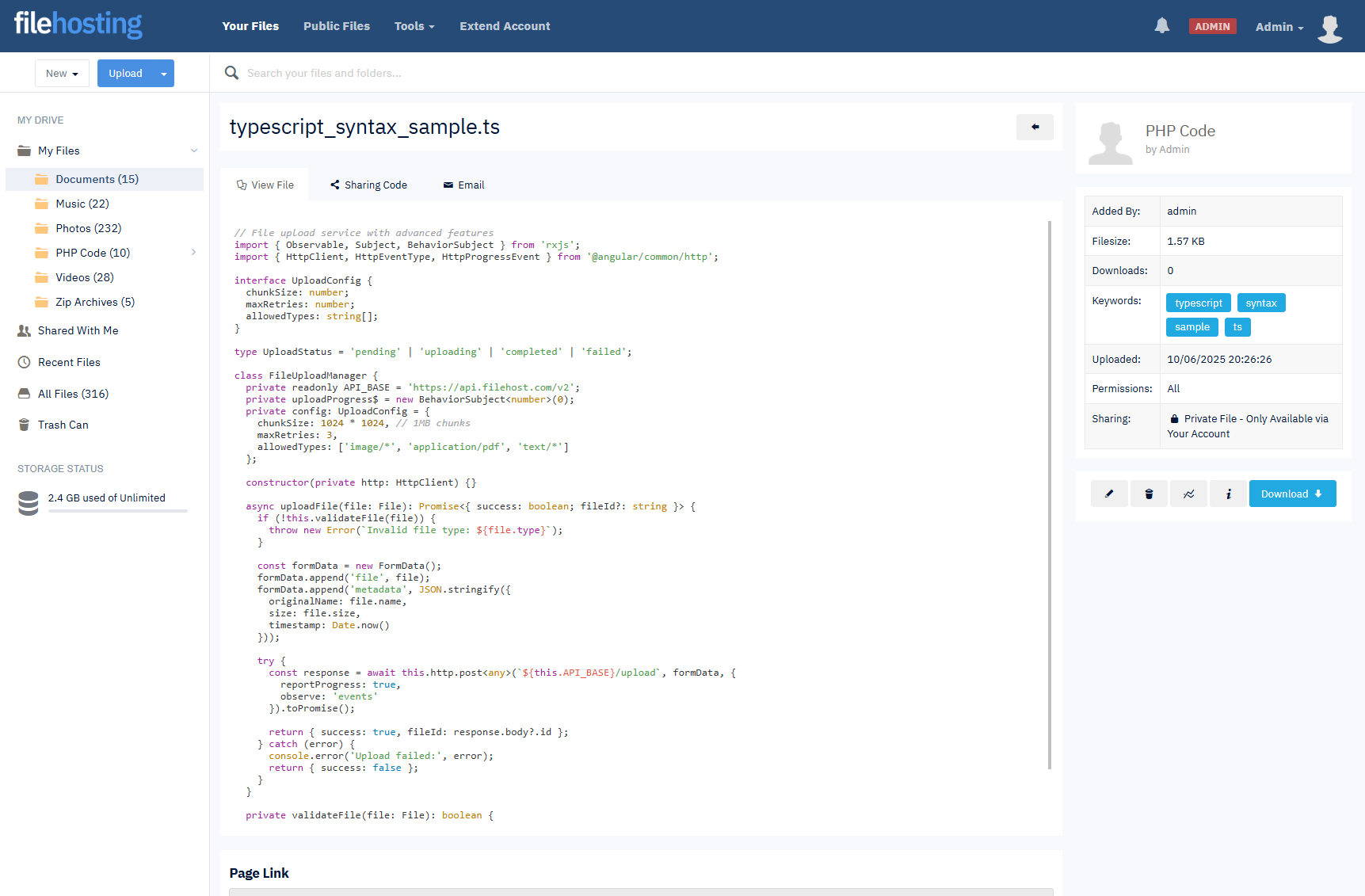Open the Trash Can
Screen dimensions: 1365x896
click(x=63, y=425)
